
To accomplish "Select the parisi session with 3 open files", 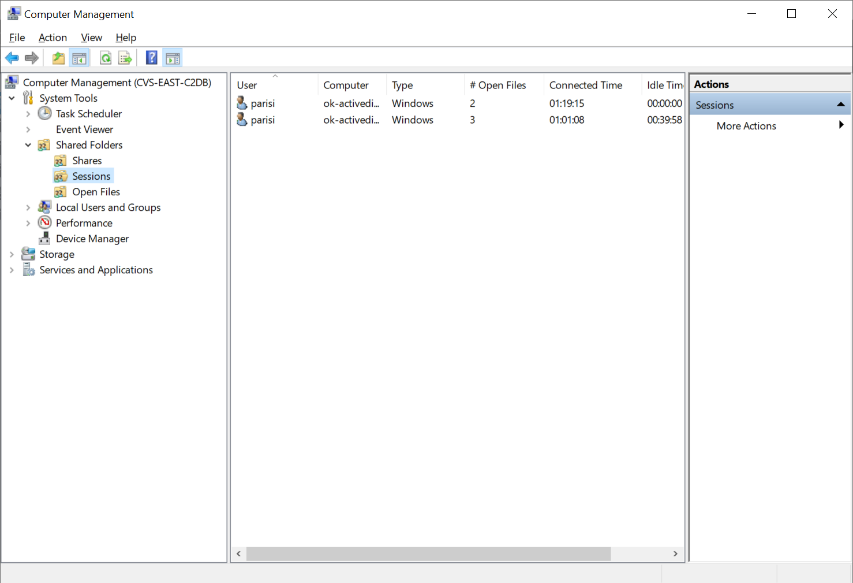I will pos(263,120).
